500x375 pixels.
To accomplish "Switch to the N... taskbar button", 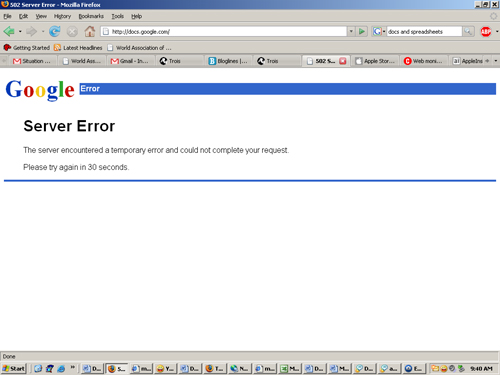I will point(239,368).
